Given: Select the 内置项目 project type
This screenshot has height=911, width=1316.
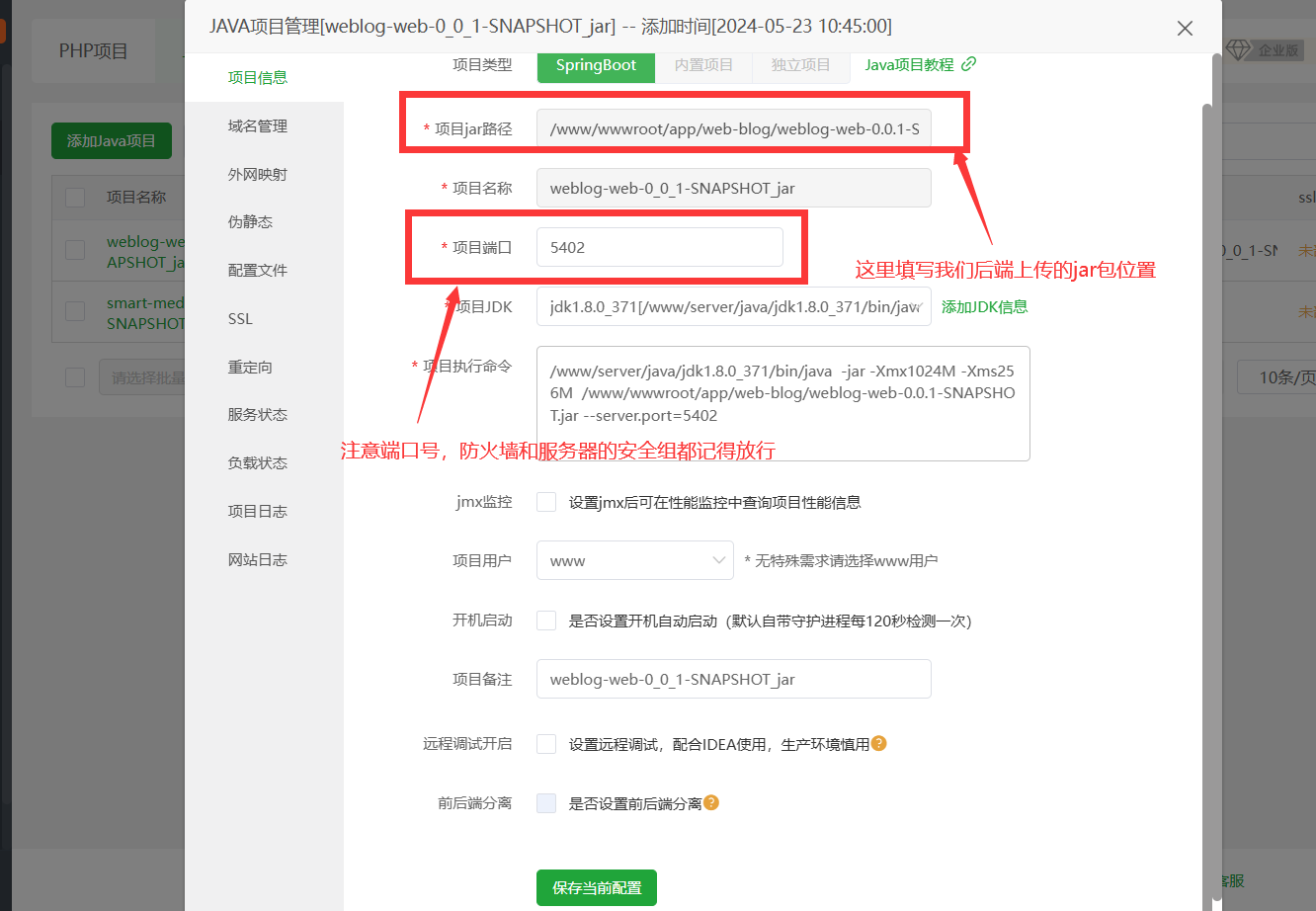Looking at the screenshot, I should [703, 65].
